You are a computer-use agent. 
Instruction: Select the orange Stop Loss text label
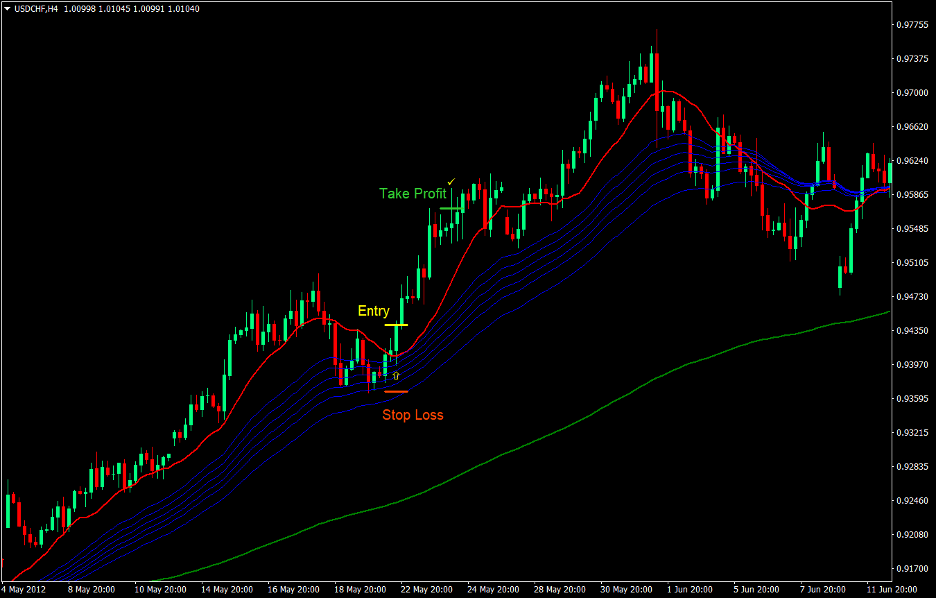413,415
